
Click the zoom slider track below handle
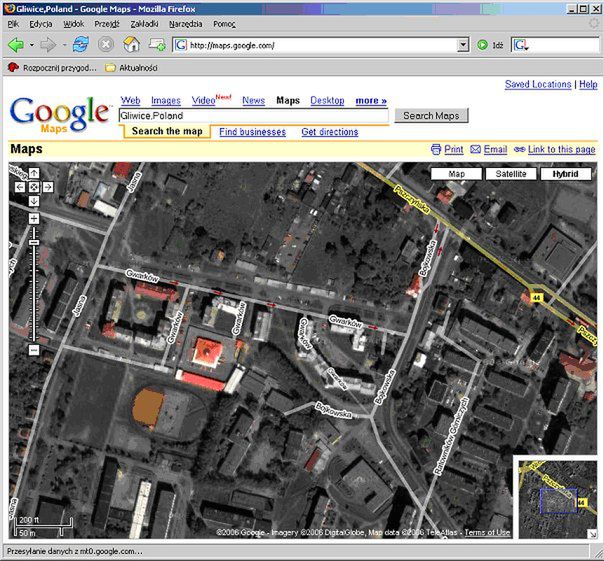(34, 293)
